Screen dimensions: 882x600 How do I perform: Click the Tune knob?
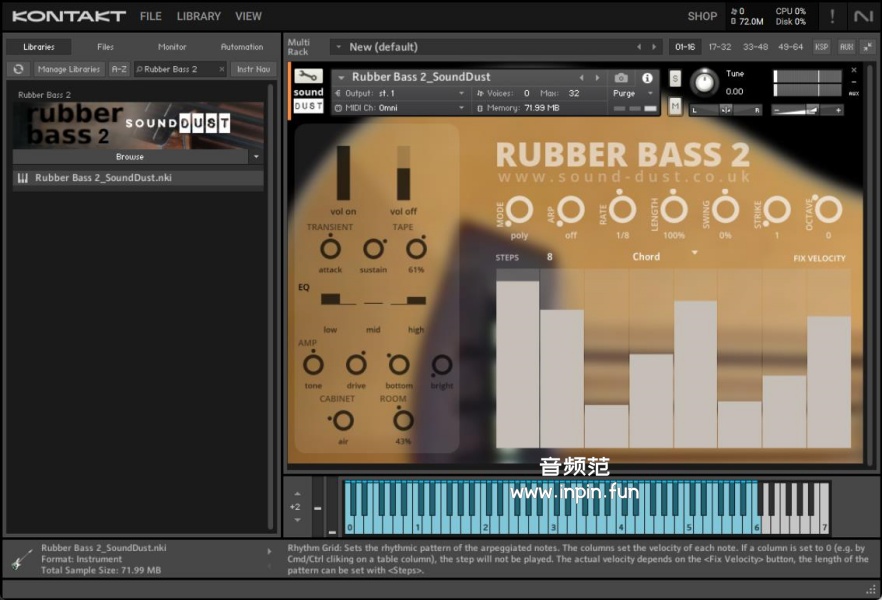tap(705, 82)
